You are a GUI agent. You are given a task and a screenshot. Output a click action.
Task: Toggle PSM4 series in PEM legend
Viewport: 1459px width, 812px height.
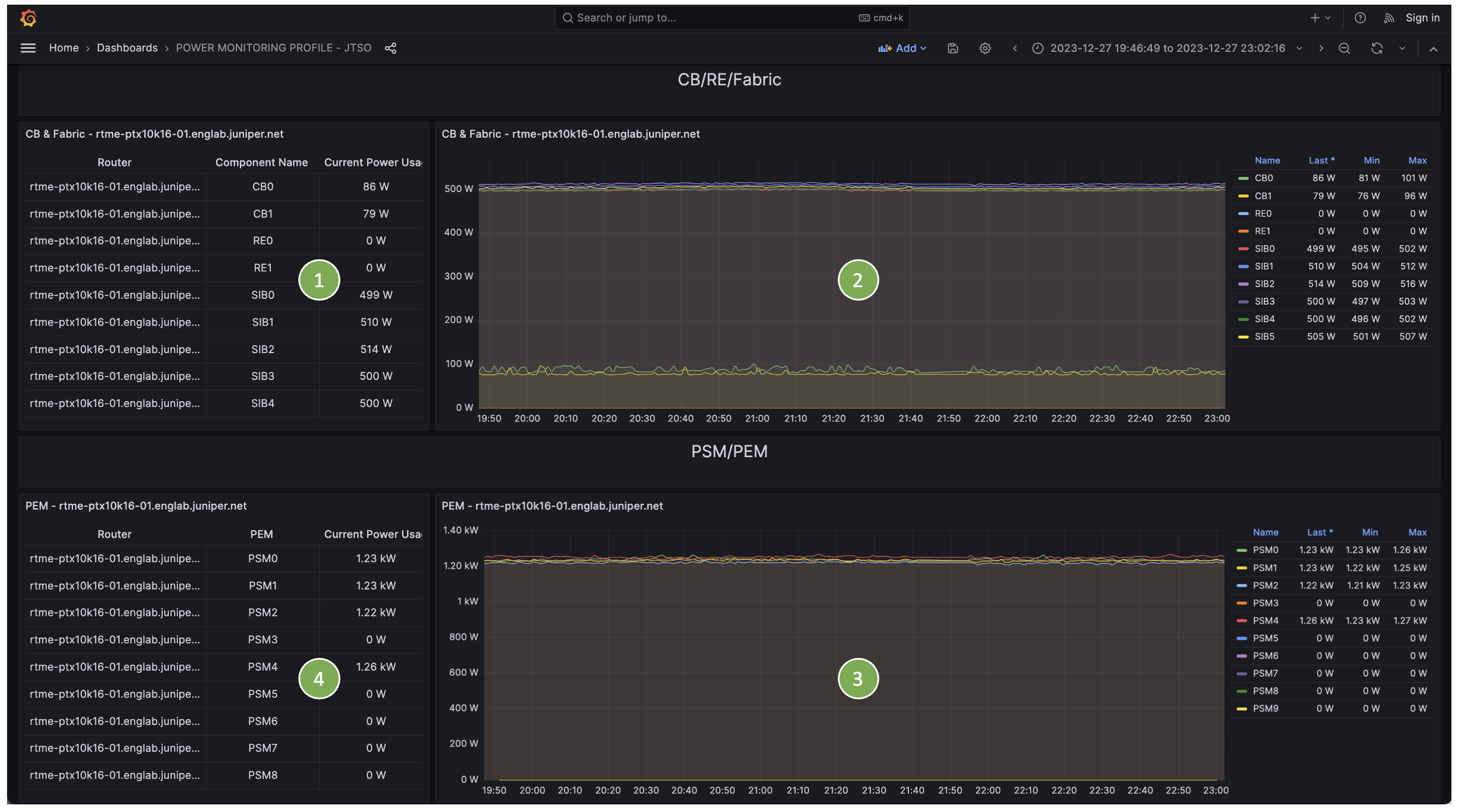[x=1266, y=621]
